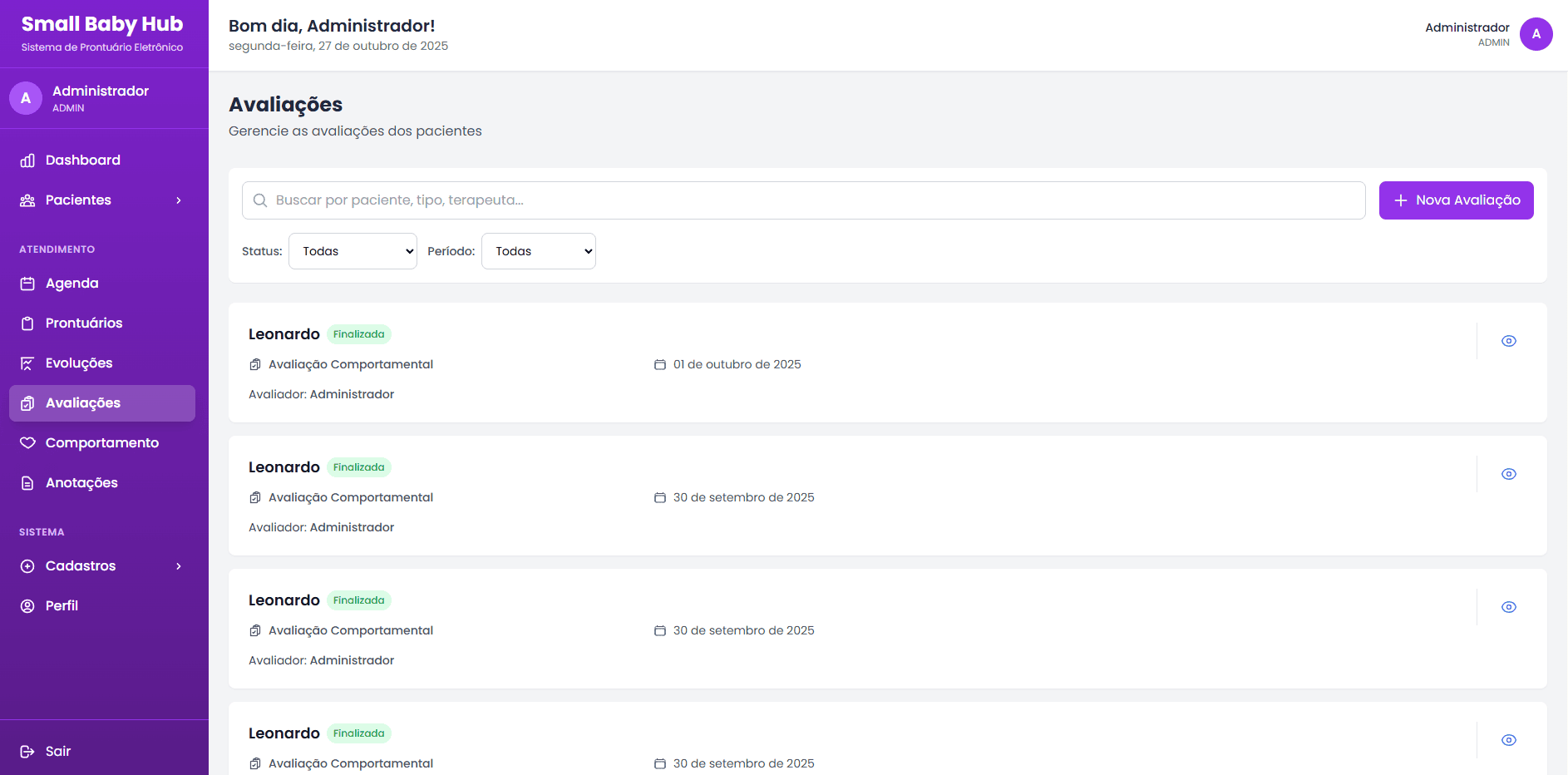Expand the Cadastros submenu chevron

point(179,566)
